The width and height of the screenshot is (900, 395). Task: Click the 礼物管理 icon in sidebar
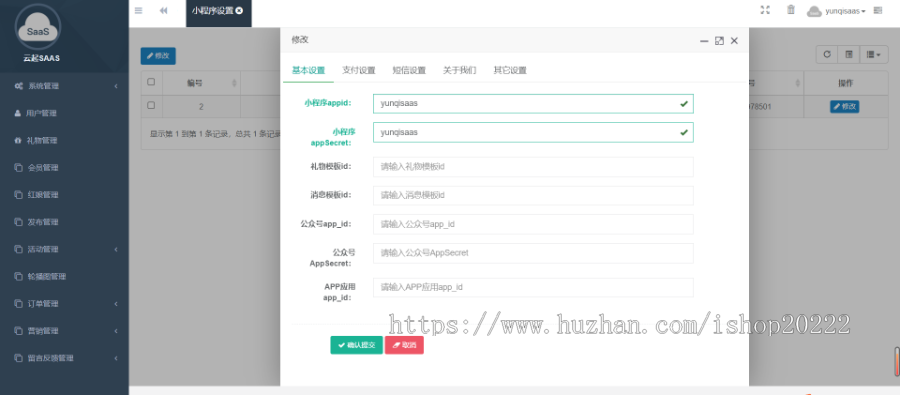pyautogui.click(x=18, y=140)
